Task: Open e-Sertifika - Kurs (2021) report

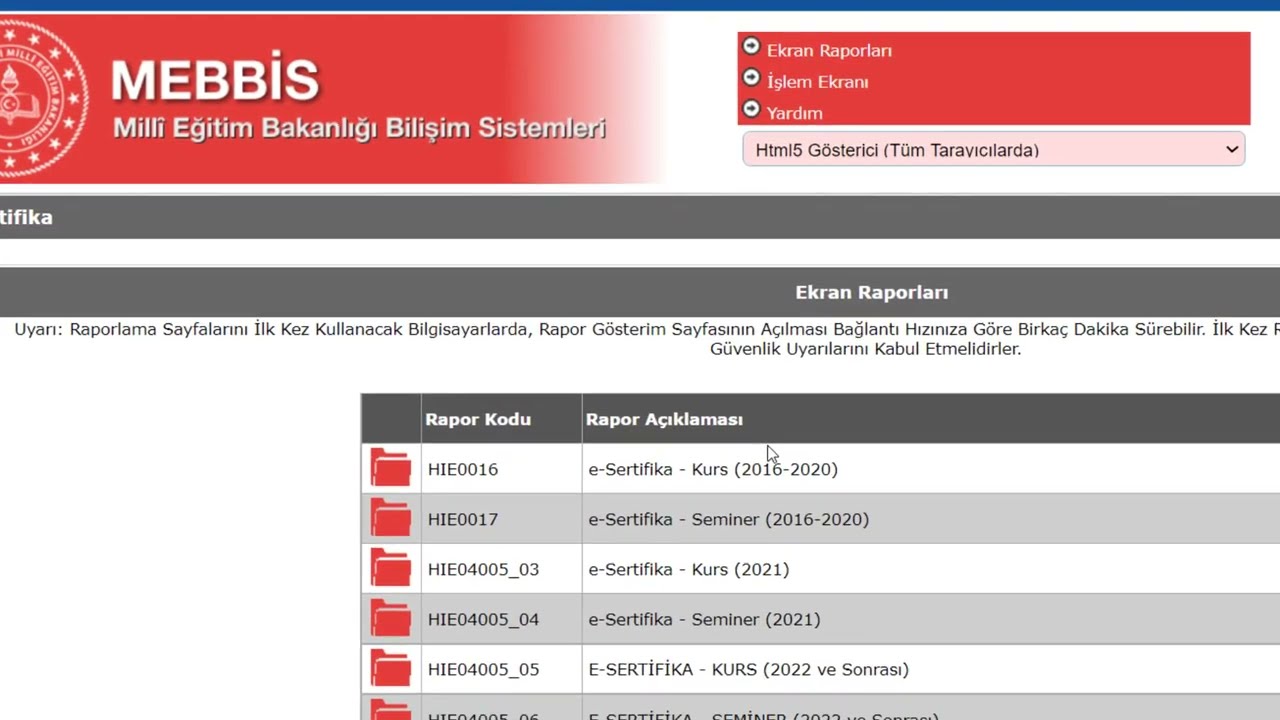Action: click(x=689, y=569)
